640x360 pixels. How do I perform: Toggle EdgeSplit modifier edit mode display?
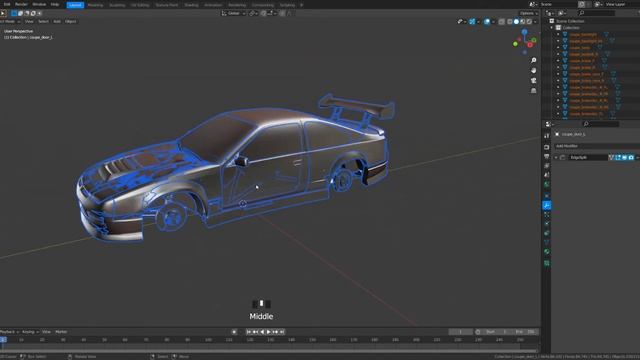click(x=618, y=158)
